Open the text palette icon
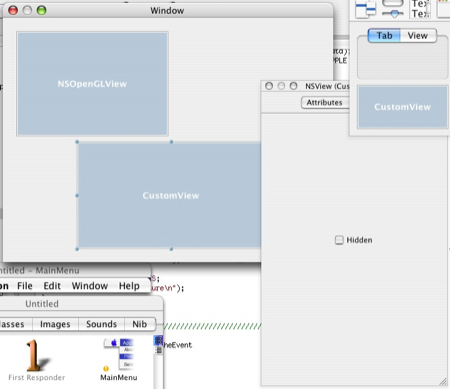This screenshot has height=389, width=450. tap(420, 9)
